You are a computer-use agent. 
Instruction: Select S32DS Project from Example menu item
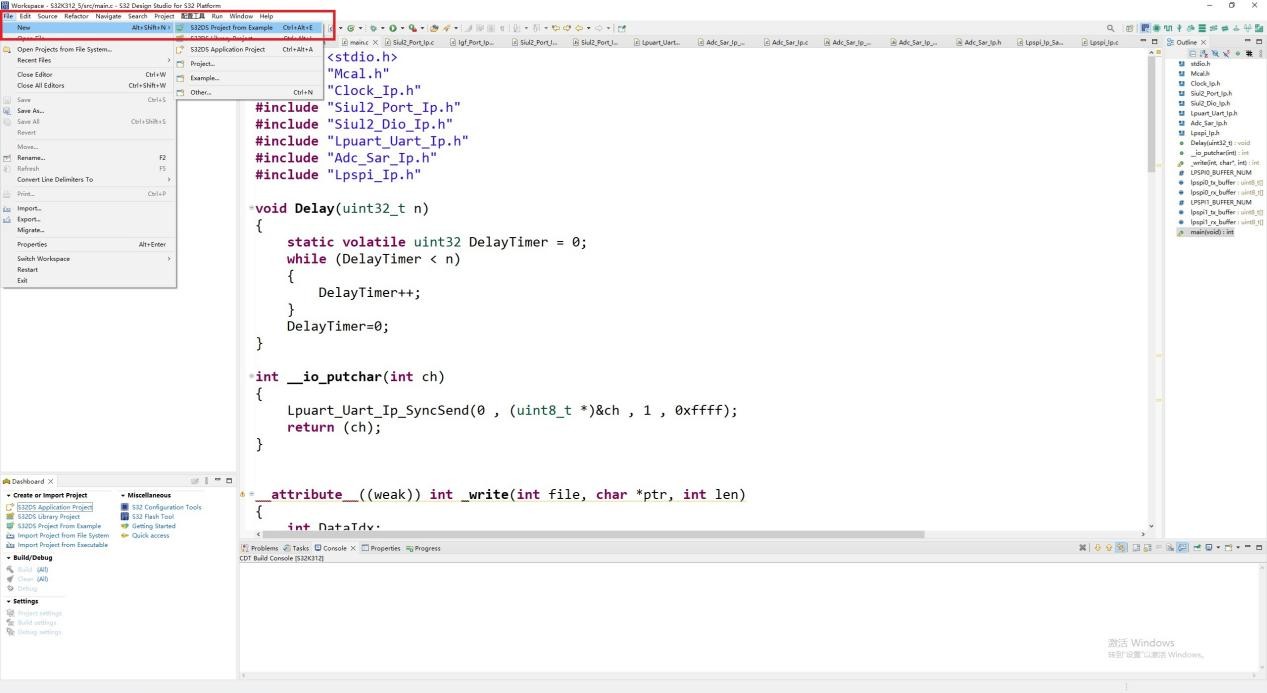point(232,28)
